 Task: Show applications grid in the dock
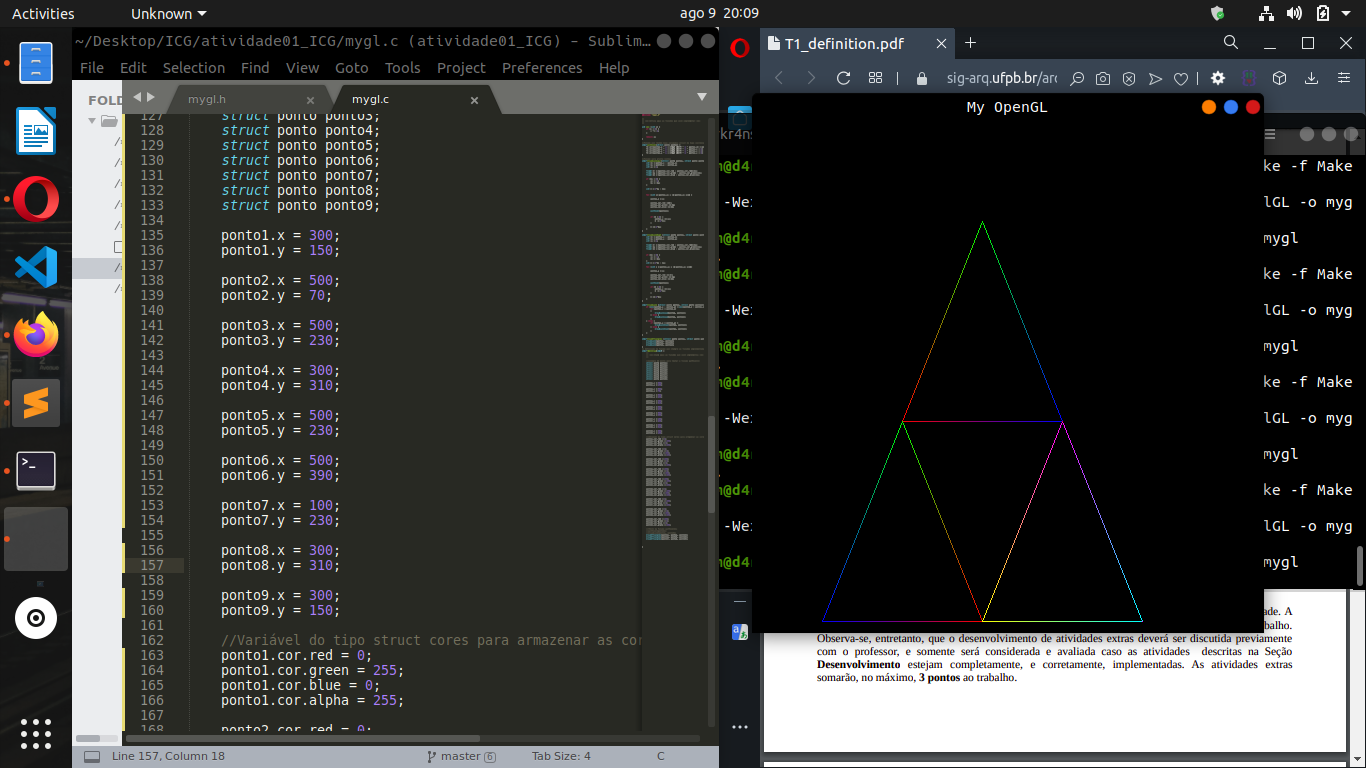36,733
